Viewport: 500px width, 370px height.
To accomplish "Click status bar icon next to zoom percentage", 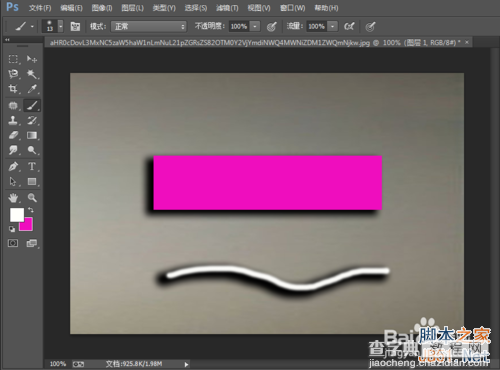I will click(78, 364).
